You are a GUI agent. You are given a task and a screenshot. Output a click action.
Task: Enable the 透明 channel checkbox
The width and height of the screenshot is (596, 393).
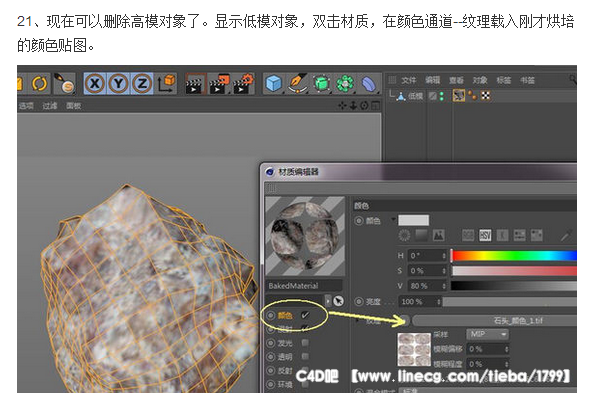coord(305,356)
